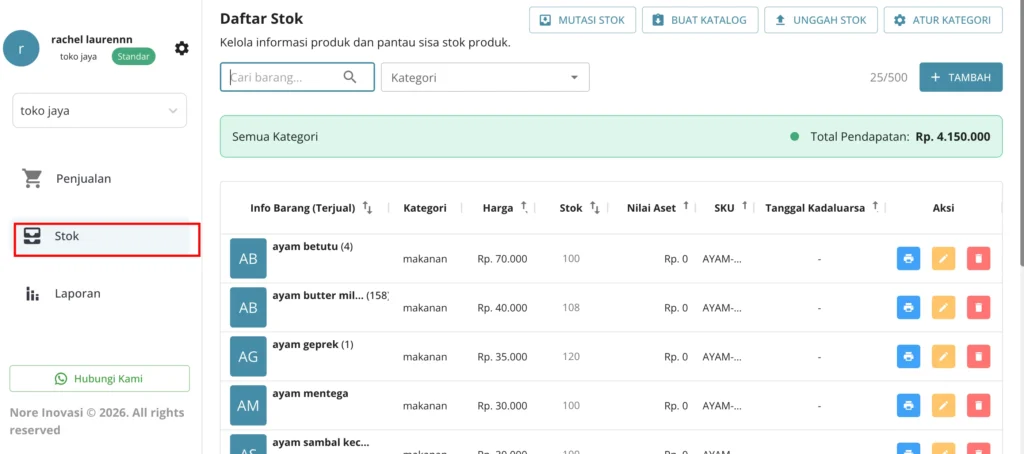Delete the ayam geprek item
The height and width of the screenshot is (454, 1024).
pos(978,357)
